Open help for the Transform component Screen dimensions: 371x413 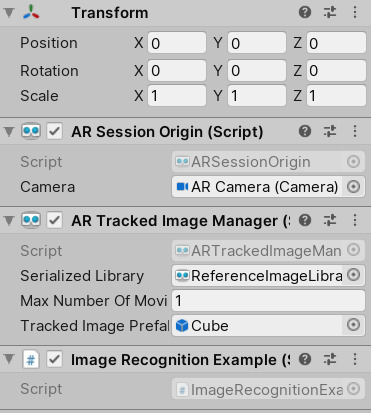305,13
